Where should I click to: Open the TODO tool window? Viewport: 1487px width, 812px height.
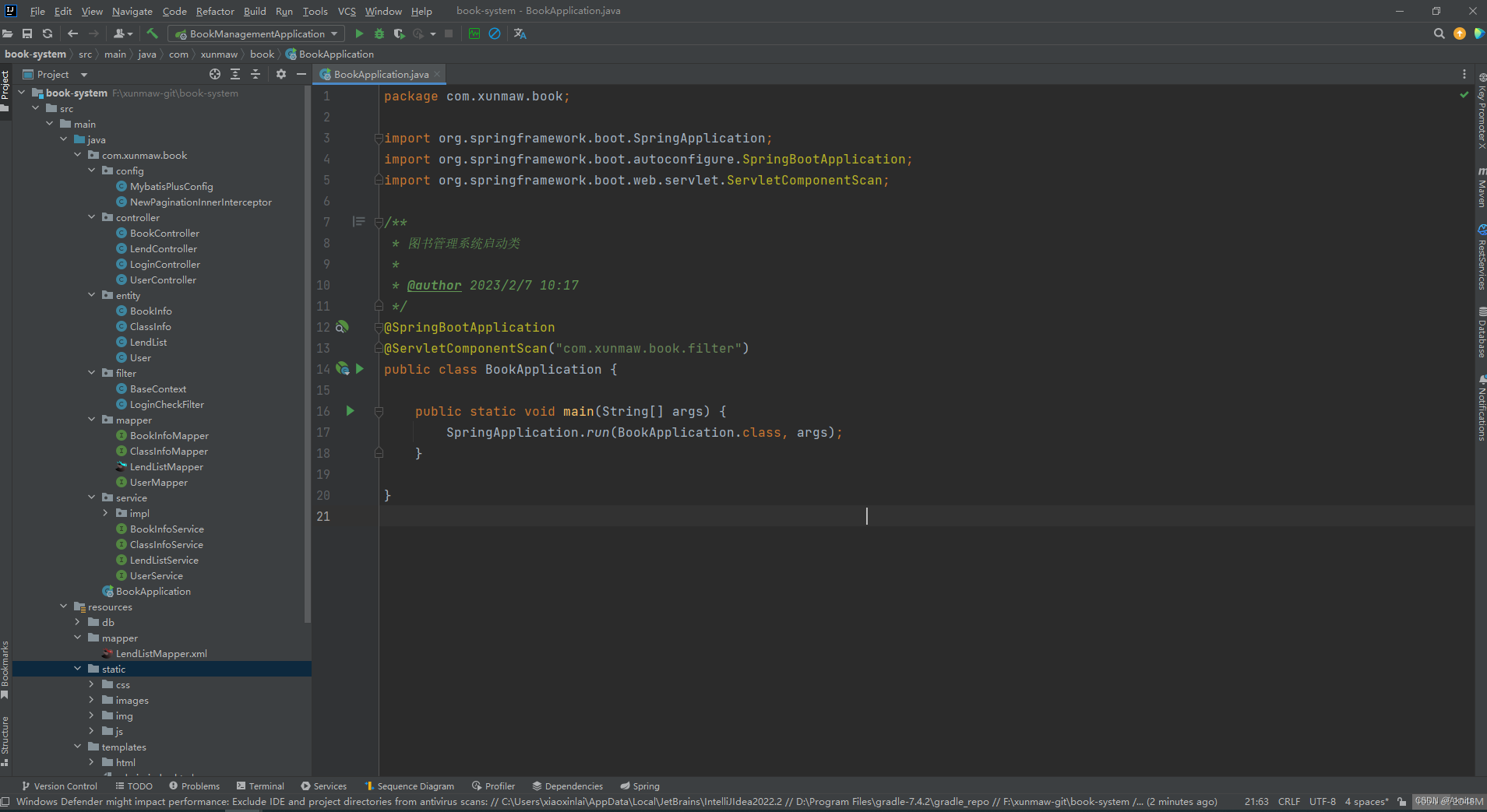click(133, 786)
